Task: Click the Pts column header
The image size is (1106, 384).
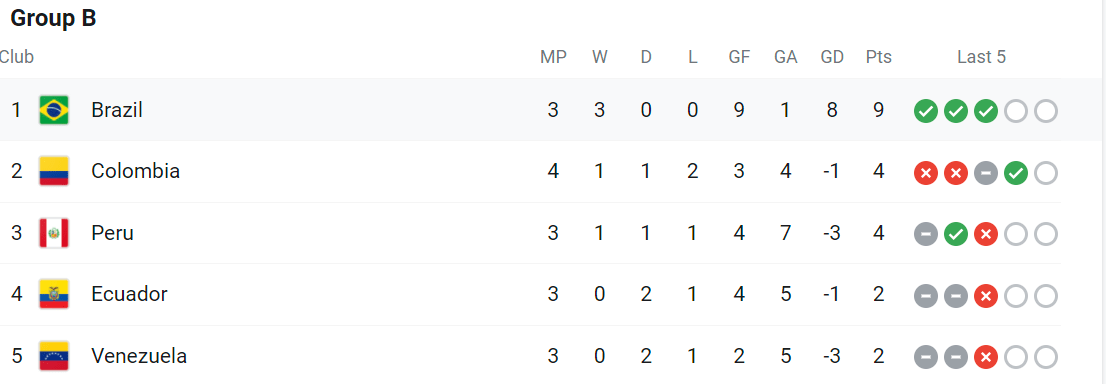Action: click(879, 57)
